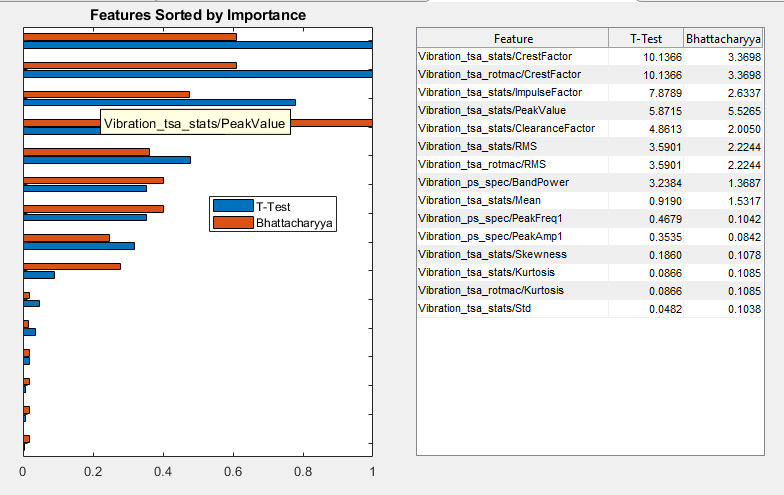Click the orange Bhattacharyya legend swatch
The width and height of the screenshot is (784, 495).
[233, 222]
